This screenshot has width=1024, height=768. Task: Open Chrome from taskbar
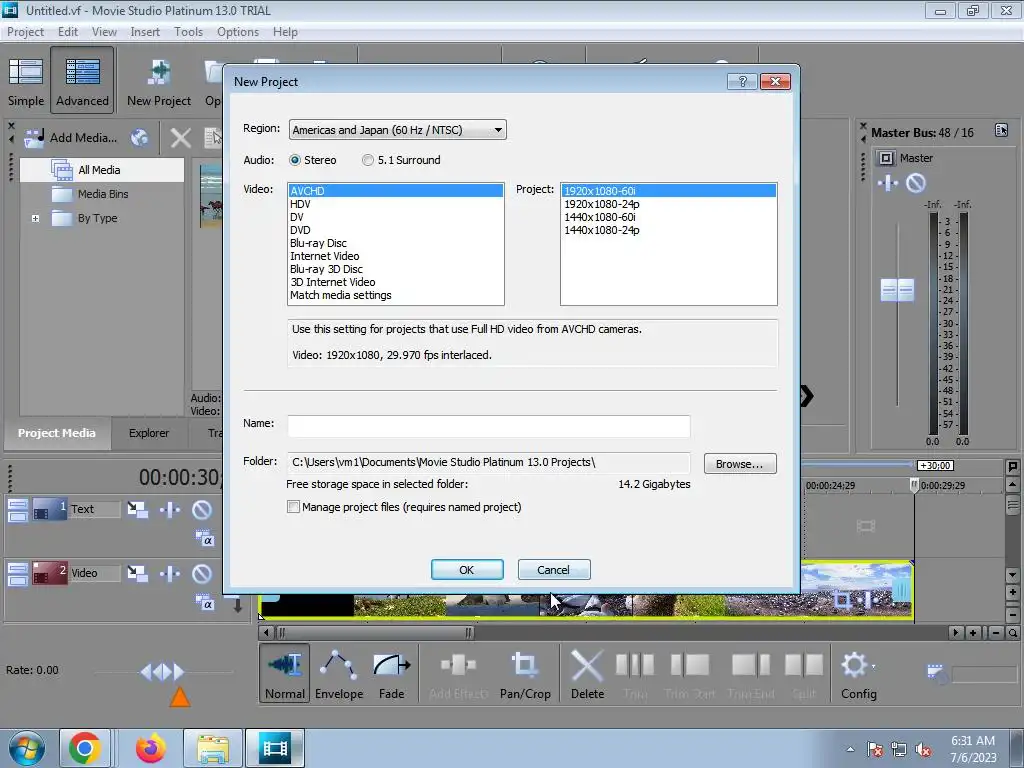coord(84,748)
